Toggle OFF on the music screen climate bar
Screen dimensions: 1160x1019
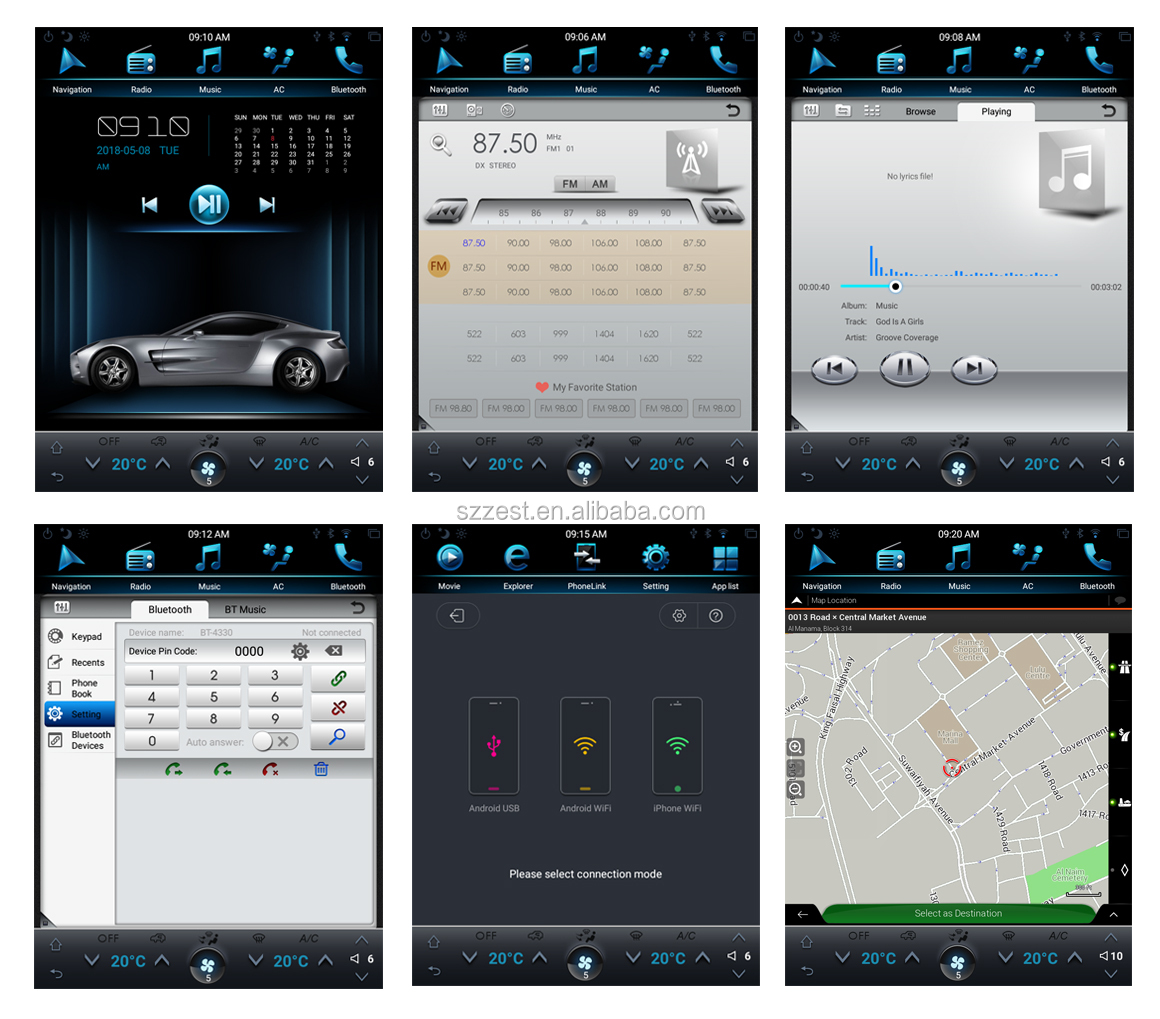(859, 442)
